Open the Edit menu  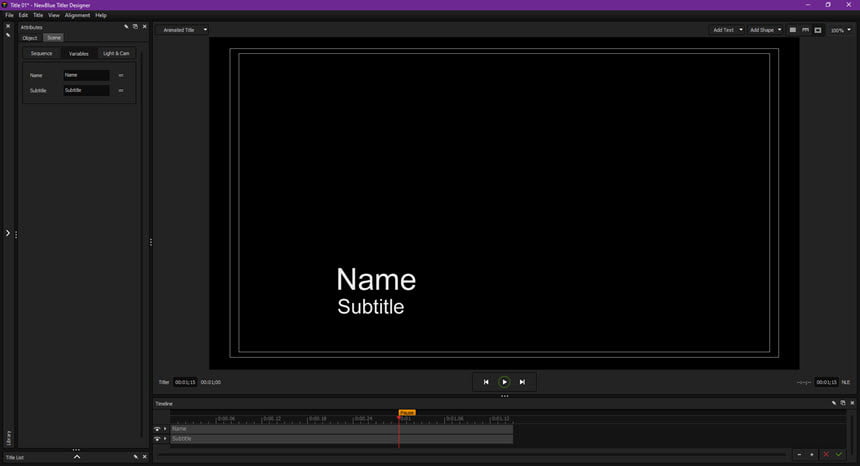23,15
